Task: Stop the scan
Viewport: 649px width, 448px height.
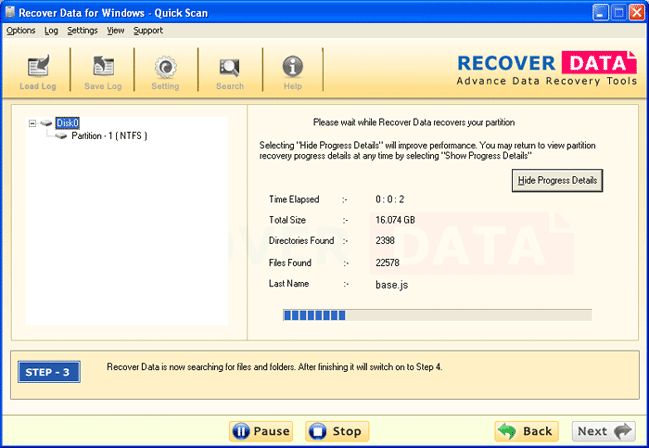Action: point(337,431)
